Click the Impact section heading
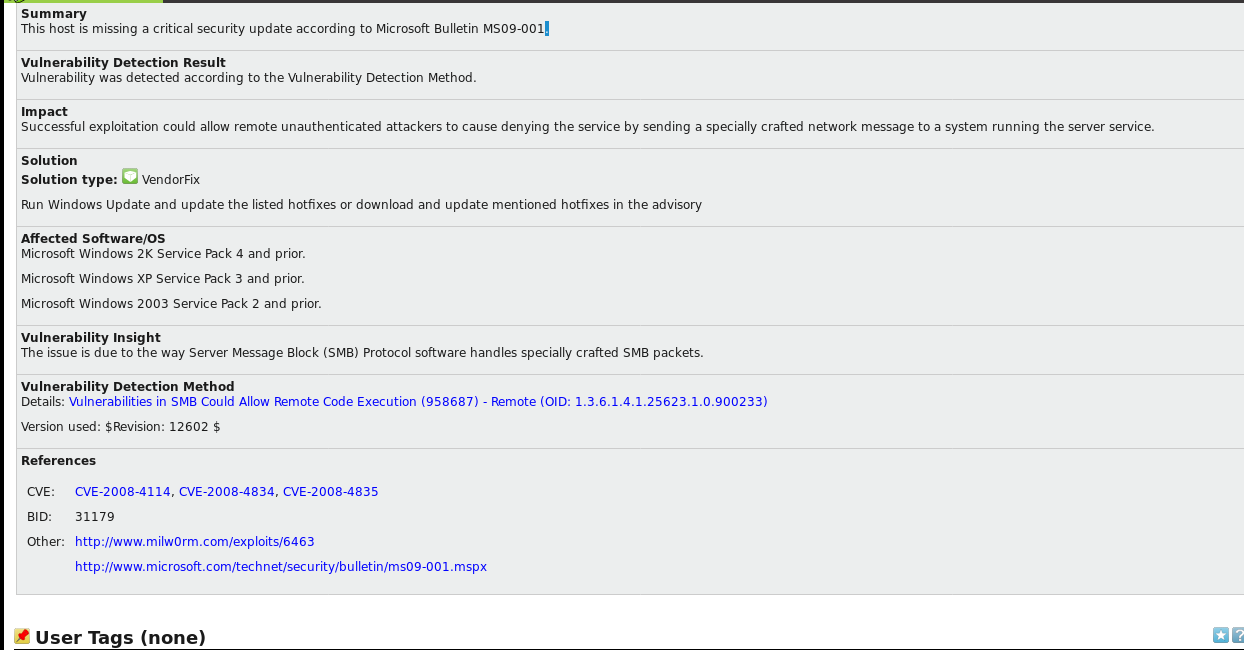The image size is (1244, 650). click(x=45, y=112)
